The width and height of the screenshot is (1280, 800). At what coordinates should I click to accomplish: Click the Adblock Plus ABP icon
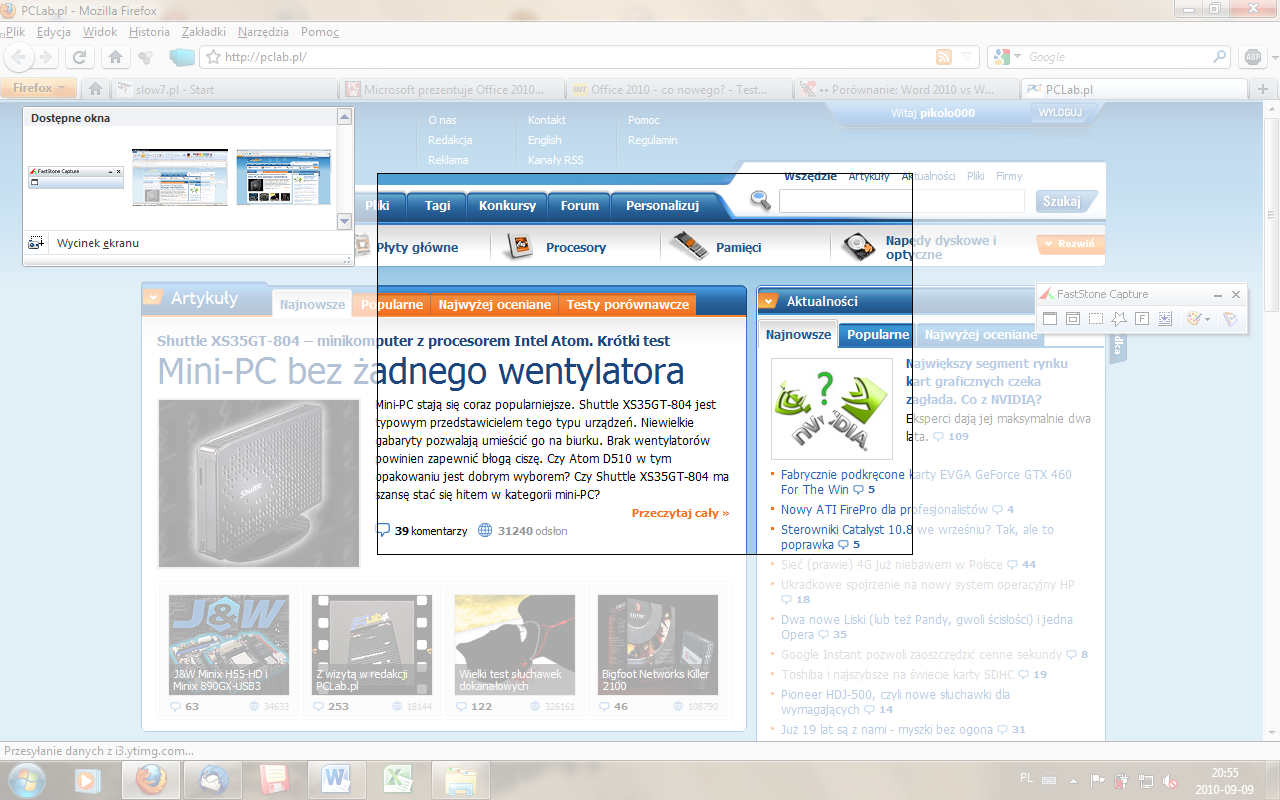point(1252,57)
